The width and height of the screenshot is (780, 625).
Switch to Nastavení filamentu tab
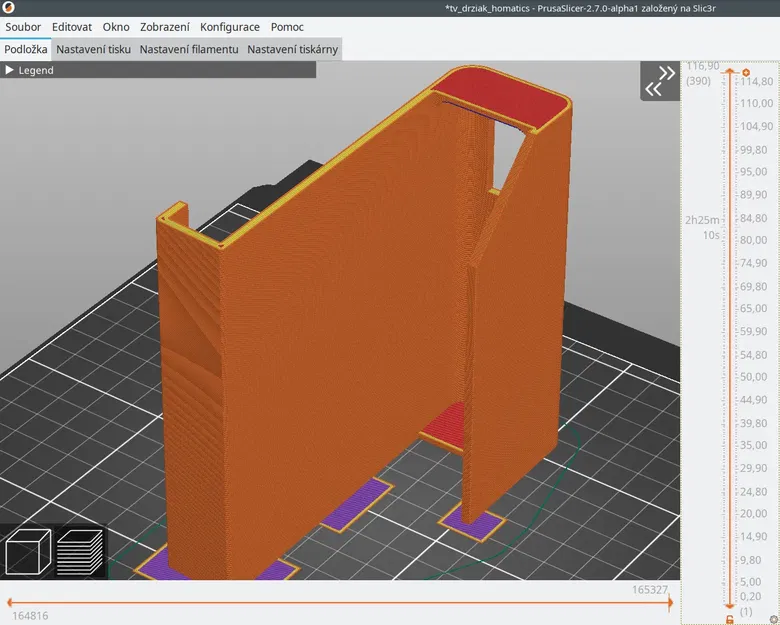coord(189,49)
